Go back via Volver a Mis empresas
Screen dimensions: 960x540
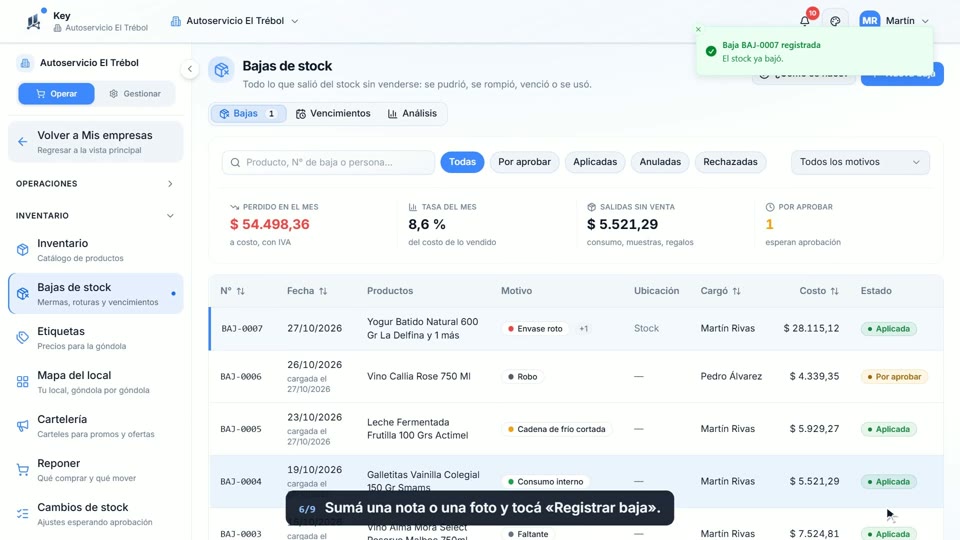pos(96,142)
